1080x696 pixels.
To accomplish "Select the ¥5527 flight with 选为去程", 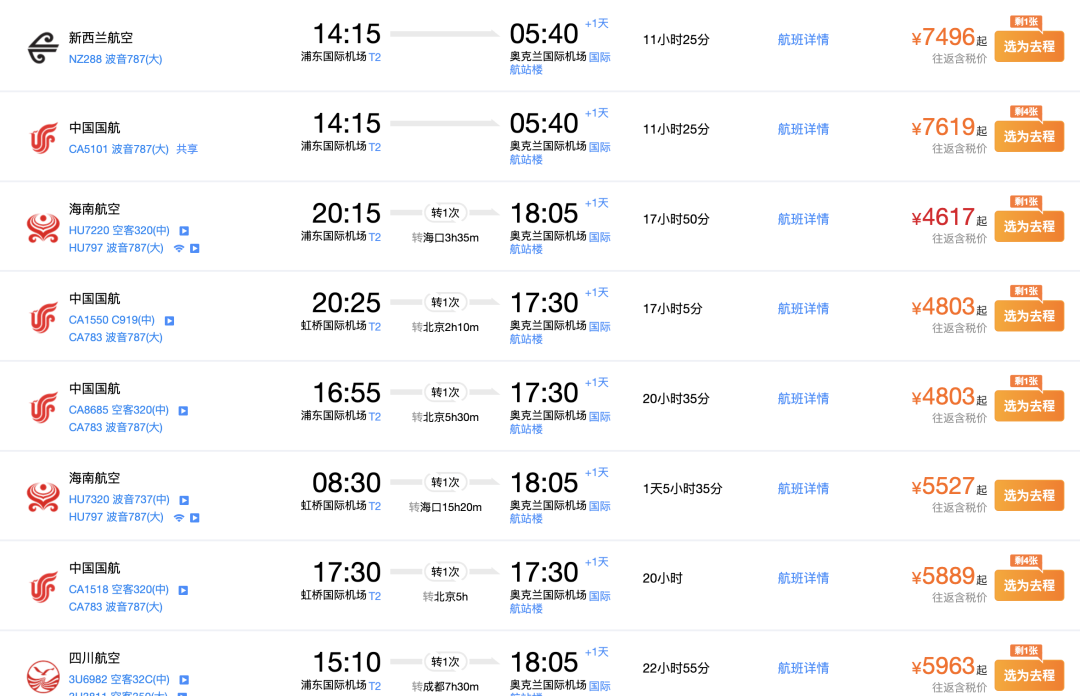I will pyautogui.click(x=1029, y=495).
